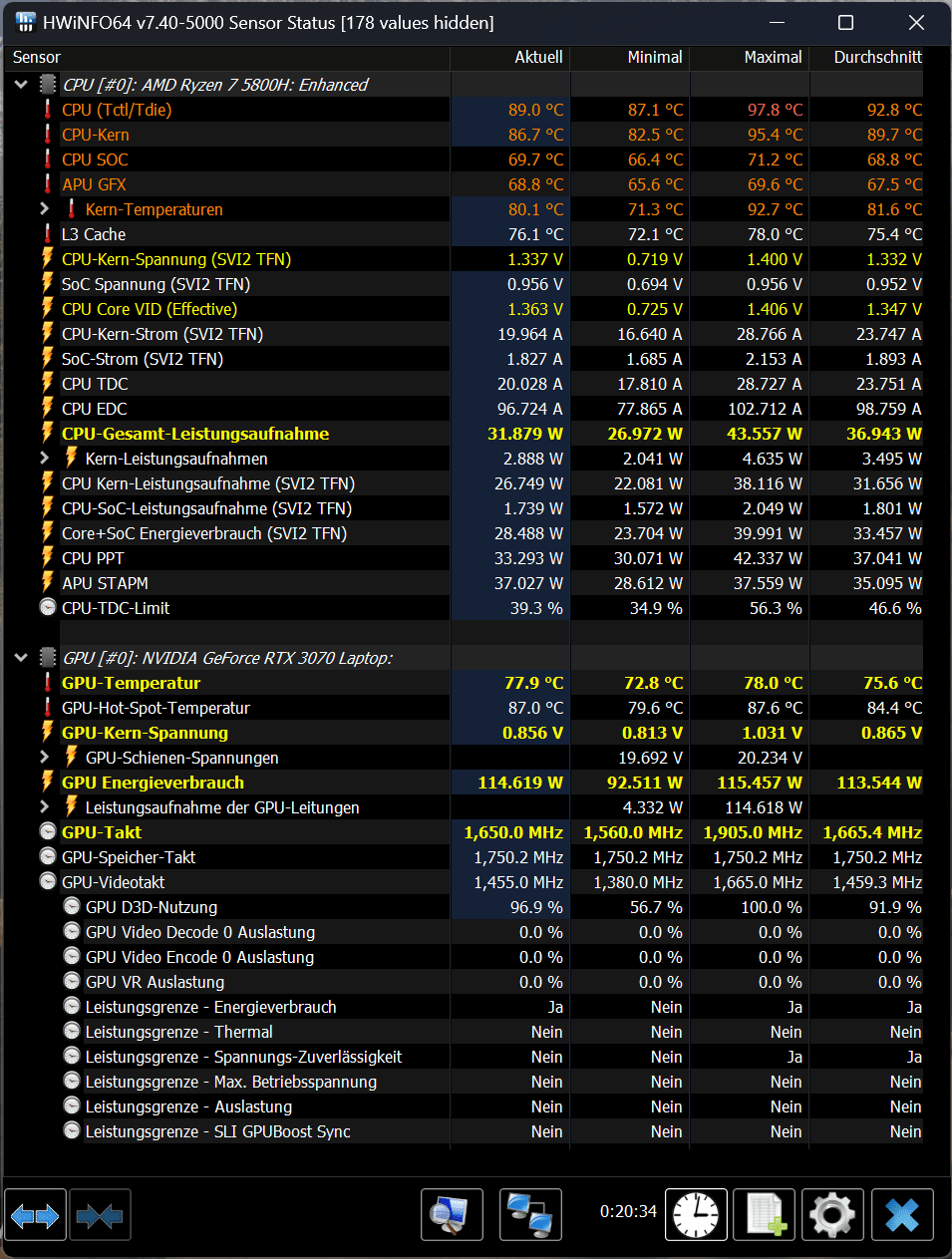
Task: Open the remote monitor connection icon
Action: [x=452, y=1215]
